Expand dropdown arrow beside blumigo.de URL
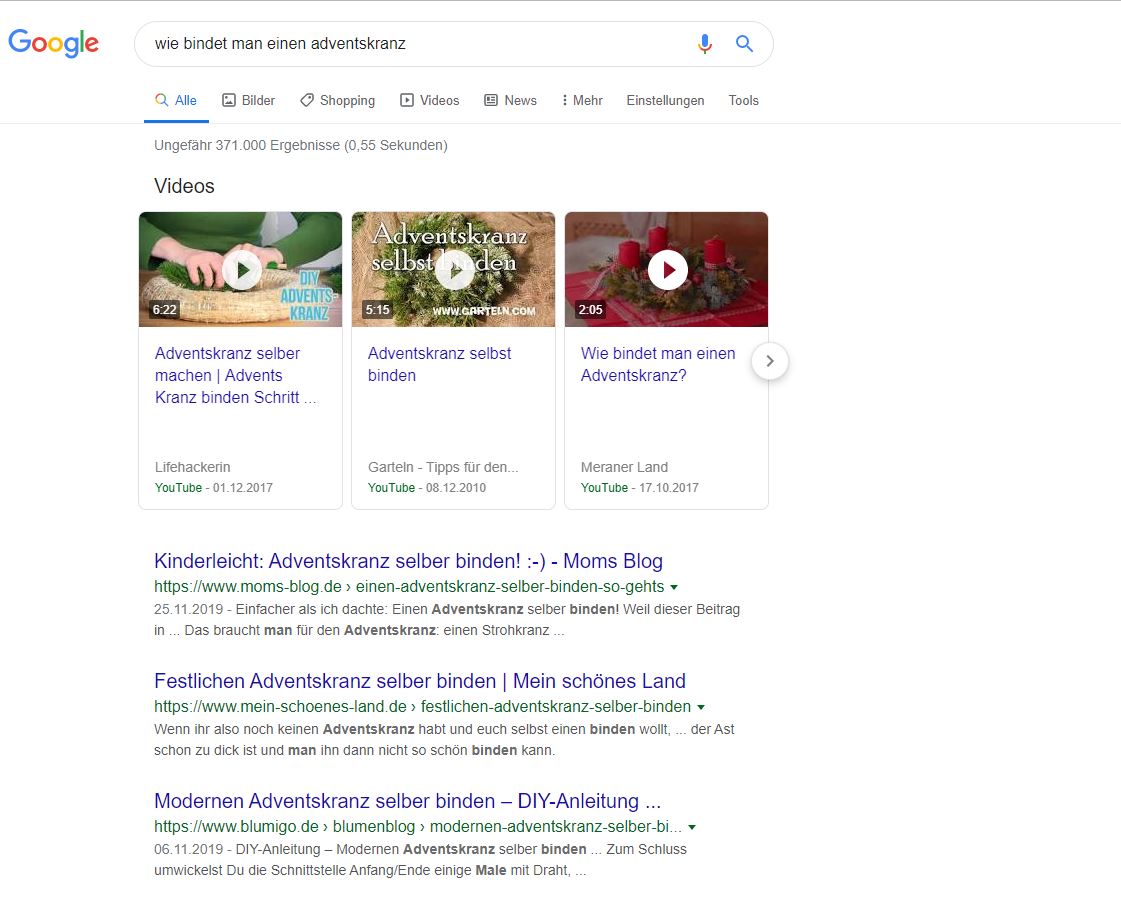Image resolution: width=1121 pixels, height=898 pixels. pos(692,827)
